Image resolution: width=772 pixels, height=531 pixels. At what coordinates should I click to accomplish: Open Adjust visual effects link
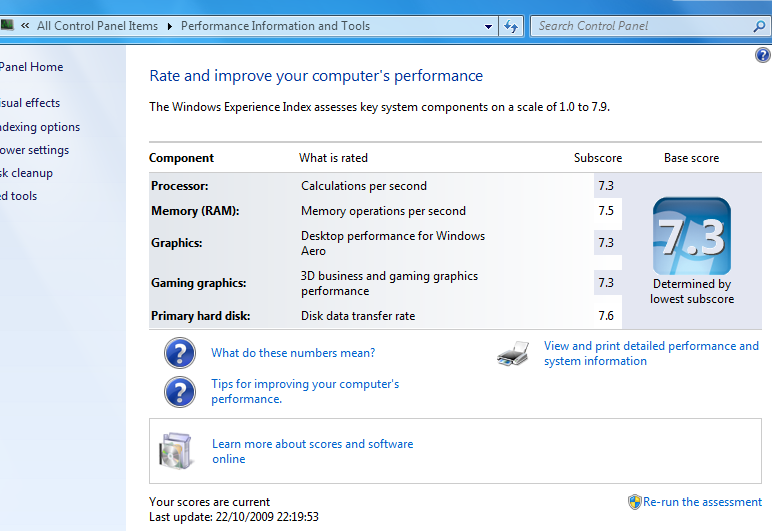tap(30, 103)
